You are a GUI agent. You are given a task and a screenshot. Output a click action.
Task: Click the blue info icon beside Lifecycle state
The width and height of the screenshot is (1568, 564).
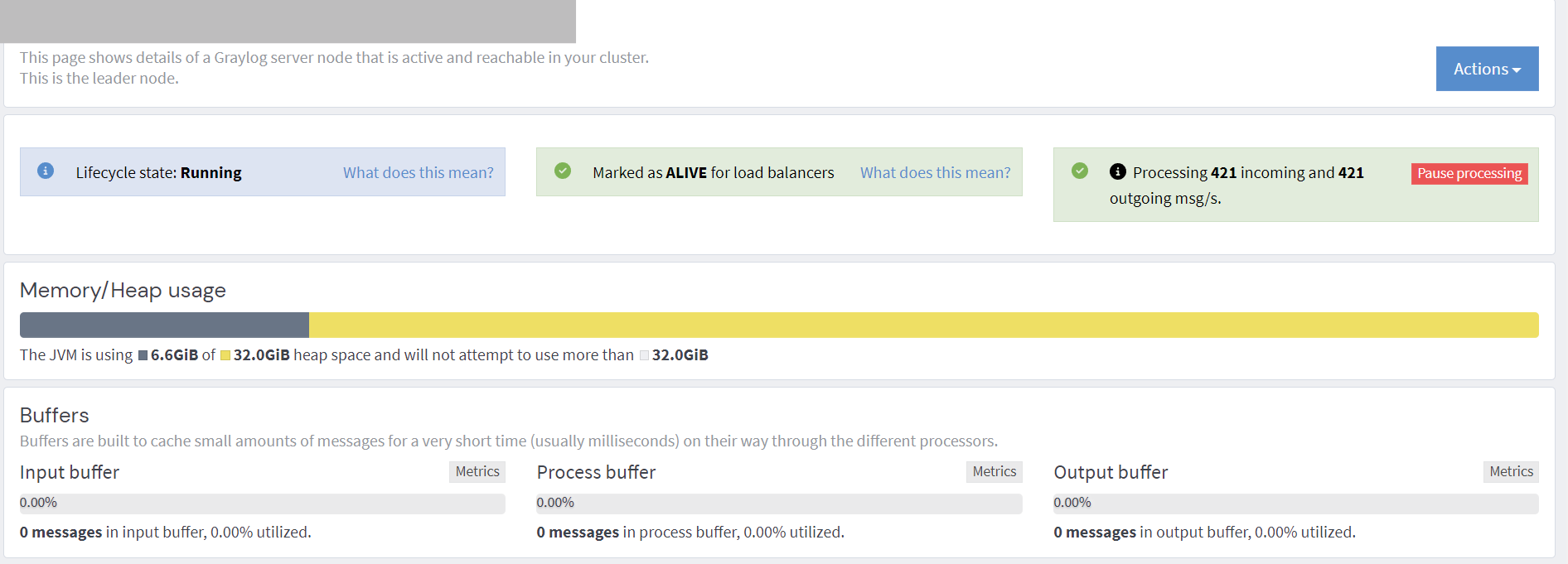(46, 171)
